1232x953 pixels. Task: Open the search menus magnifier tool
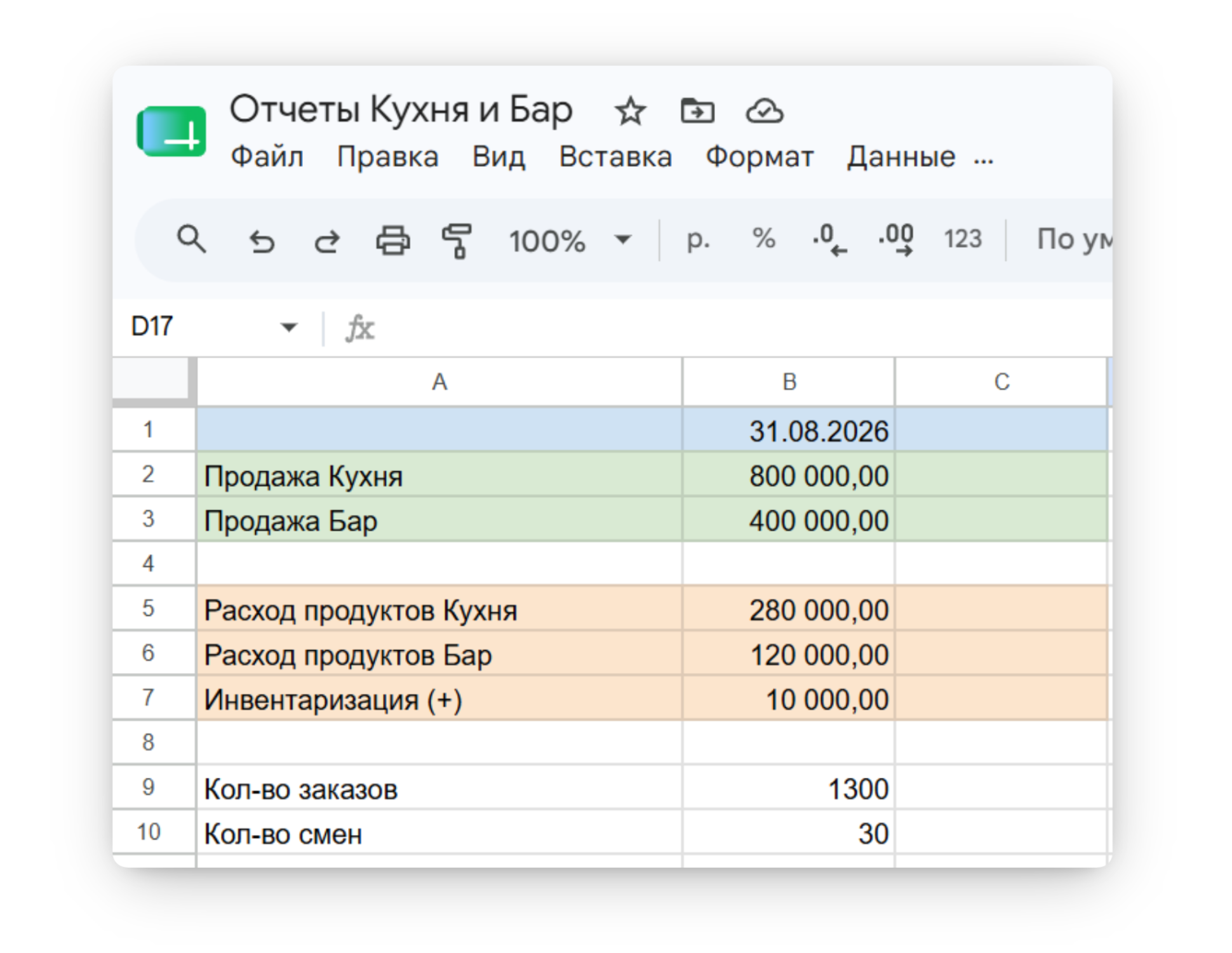191,240
